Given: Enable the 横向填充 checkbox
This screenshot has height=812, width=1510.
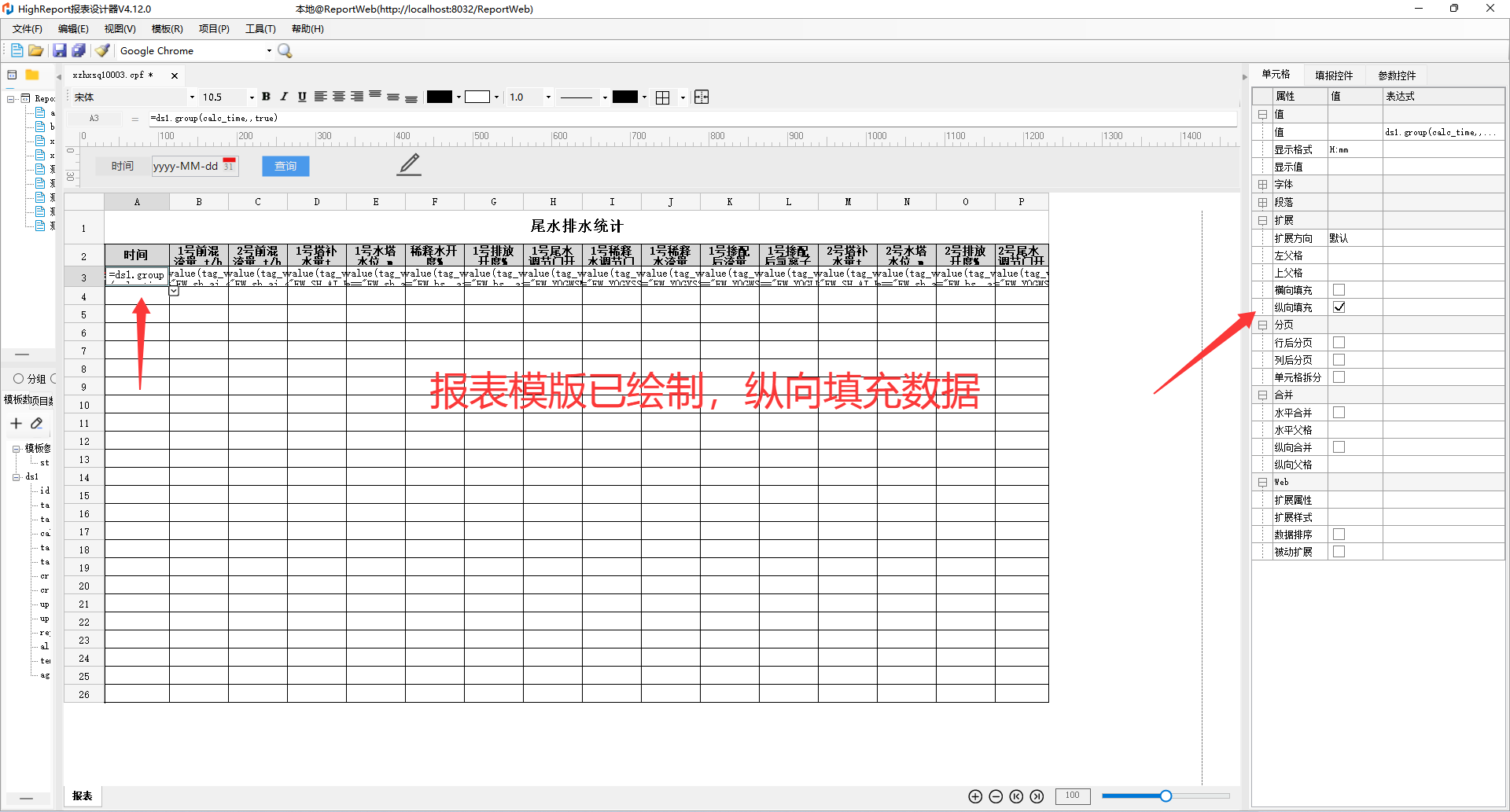Looking at the screenshot, I should (1339, 290).
